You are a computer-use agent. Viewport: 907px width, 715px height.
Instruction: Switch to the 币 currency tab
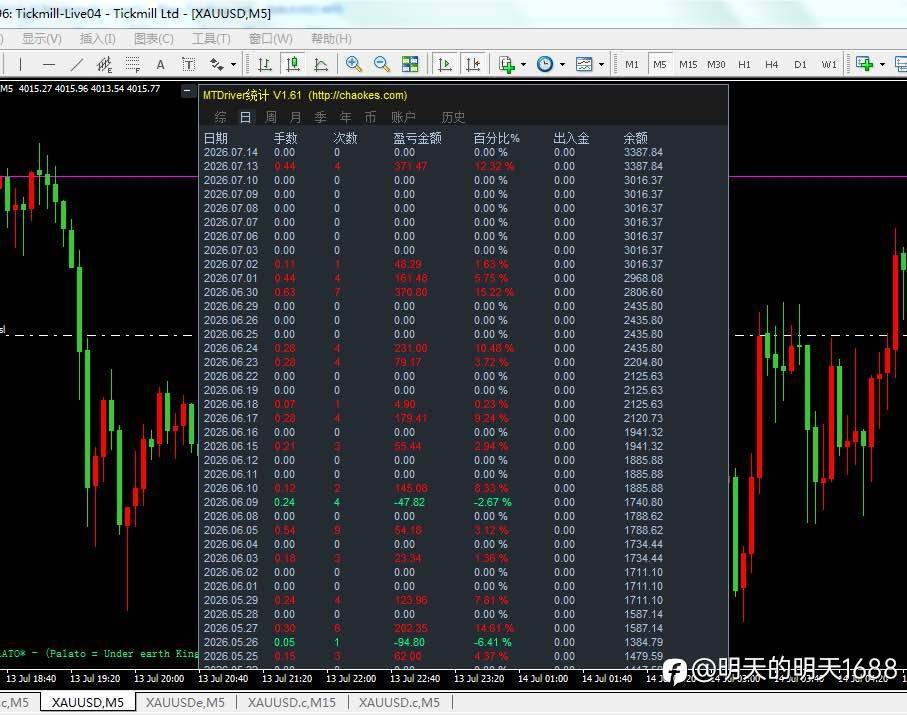pos(370,117)
